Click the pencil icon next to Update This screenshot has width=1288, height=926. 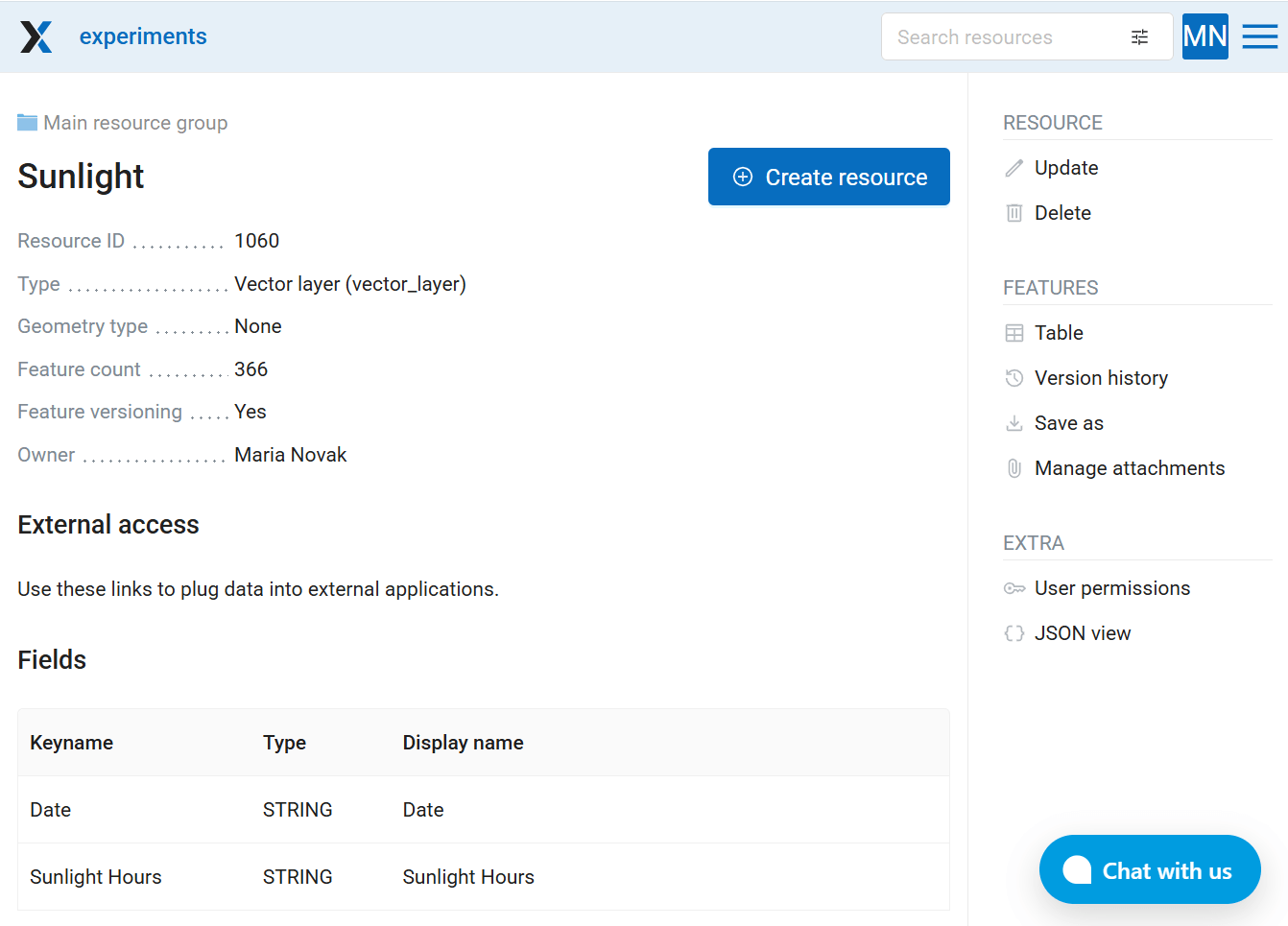1014,168
